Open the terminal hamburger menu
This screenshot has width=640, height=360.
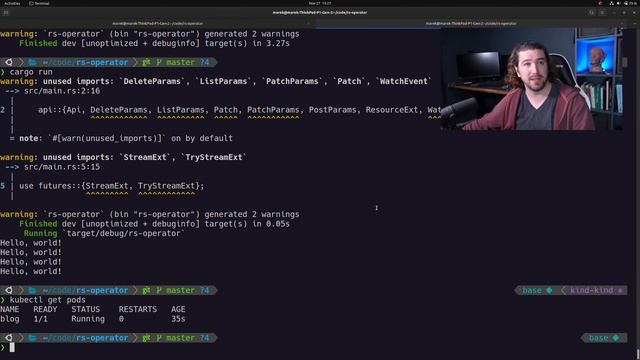602,13
